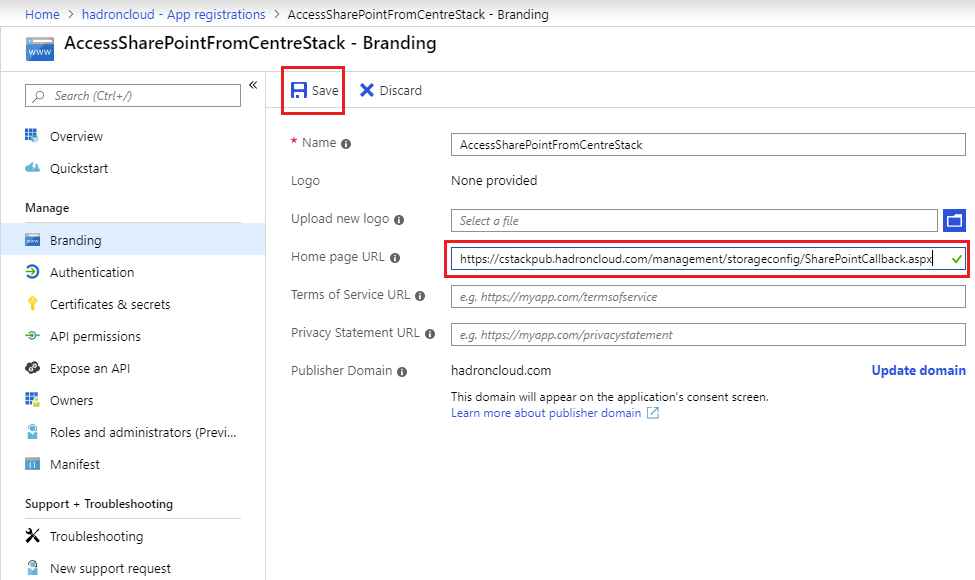Click info icon next to Home page URL
The image size is (975, 580).
[x=395, y=258]
